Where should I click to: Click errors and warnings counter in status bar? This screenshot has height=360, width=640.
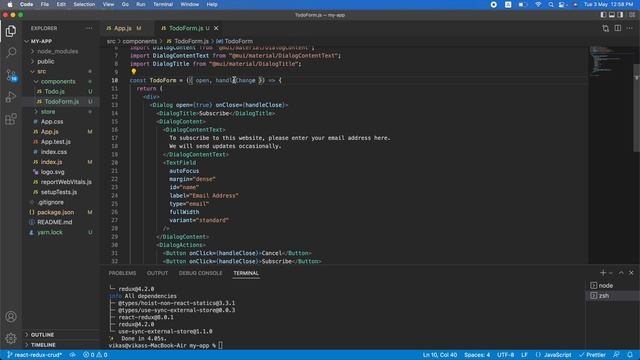[x=95, y=355]
